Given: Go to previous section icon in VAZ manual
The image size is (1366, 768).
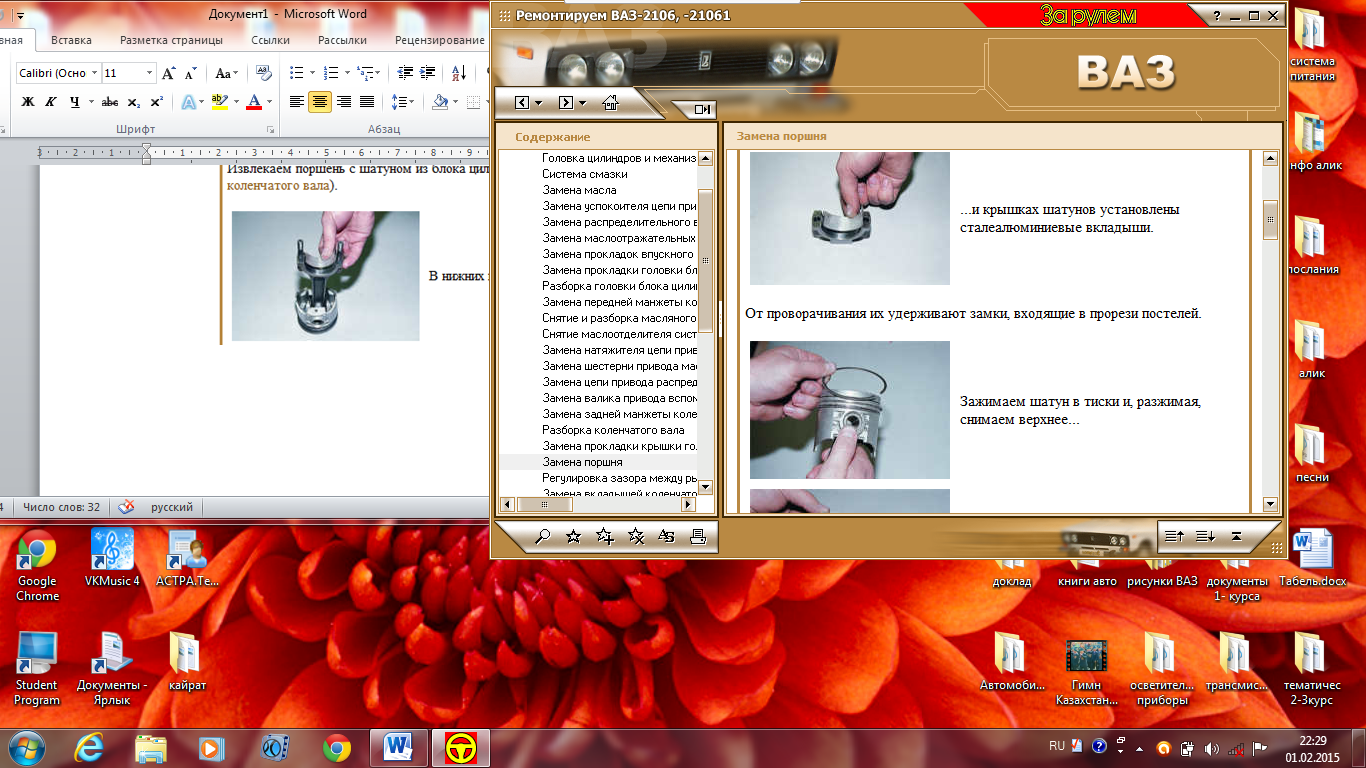Looking at the screenshot, I should pyautogui.click(x=1175, y=537).
